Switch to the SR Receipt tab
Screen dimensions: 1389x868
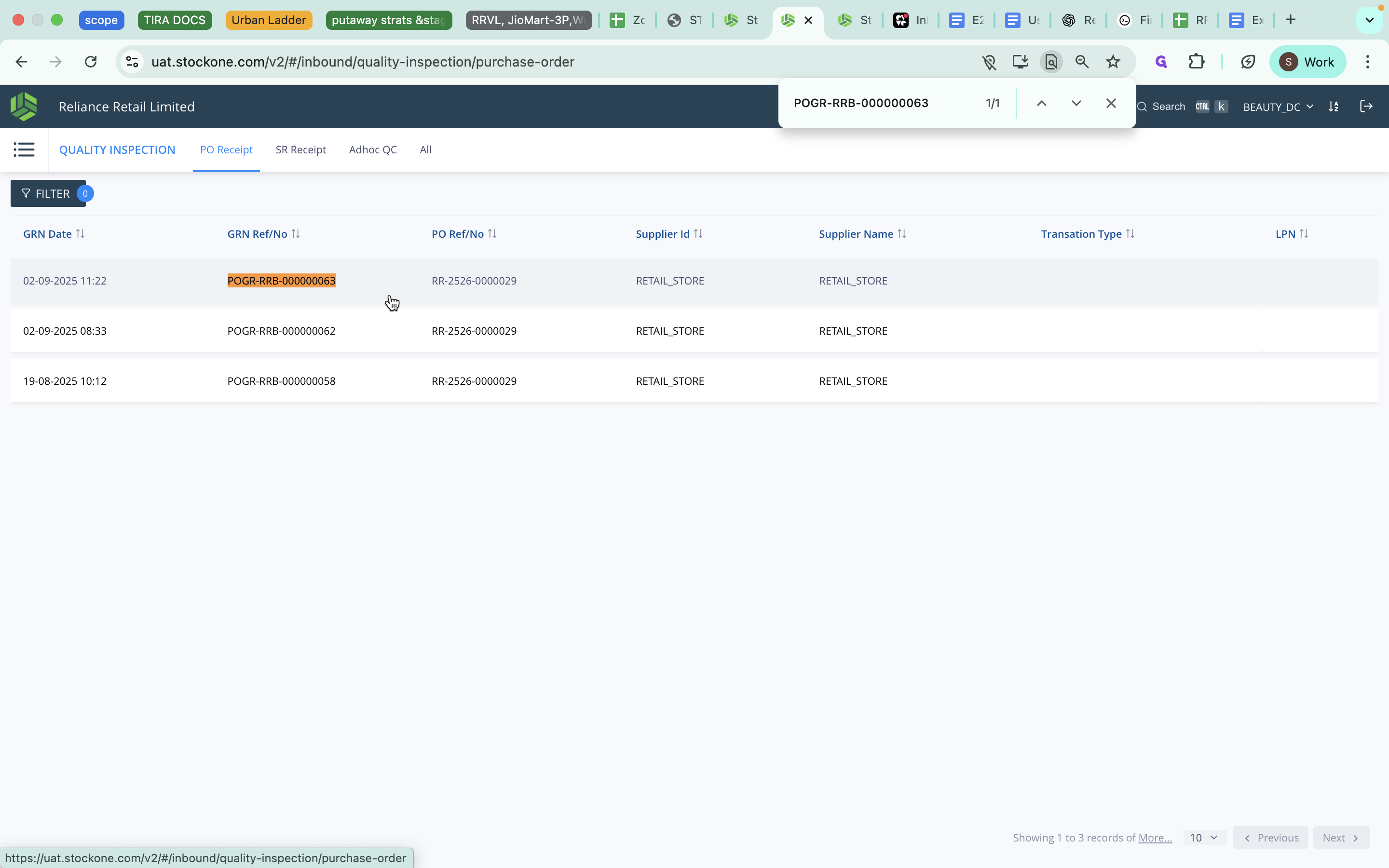(301, 149)
